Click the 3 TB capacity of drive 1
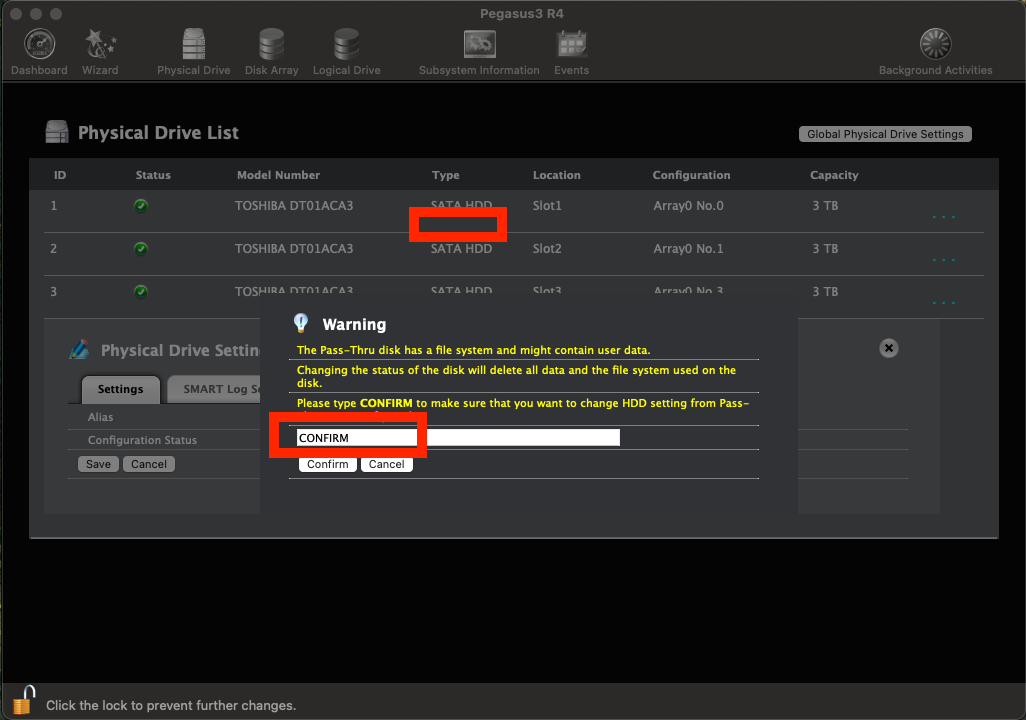 click(x=825, y=206)
